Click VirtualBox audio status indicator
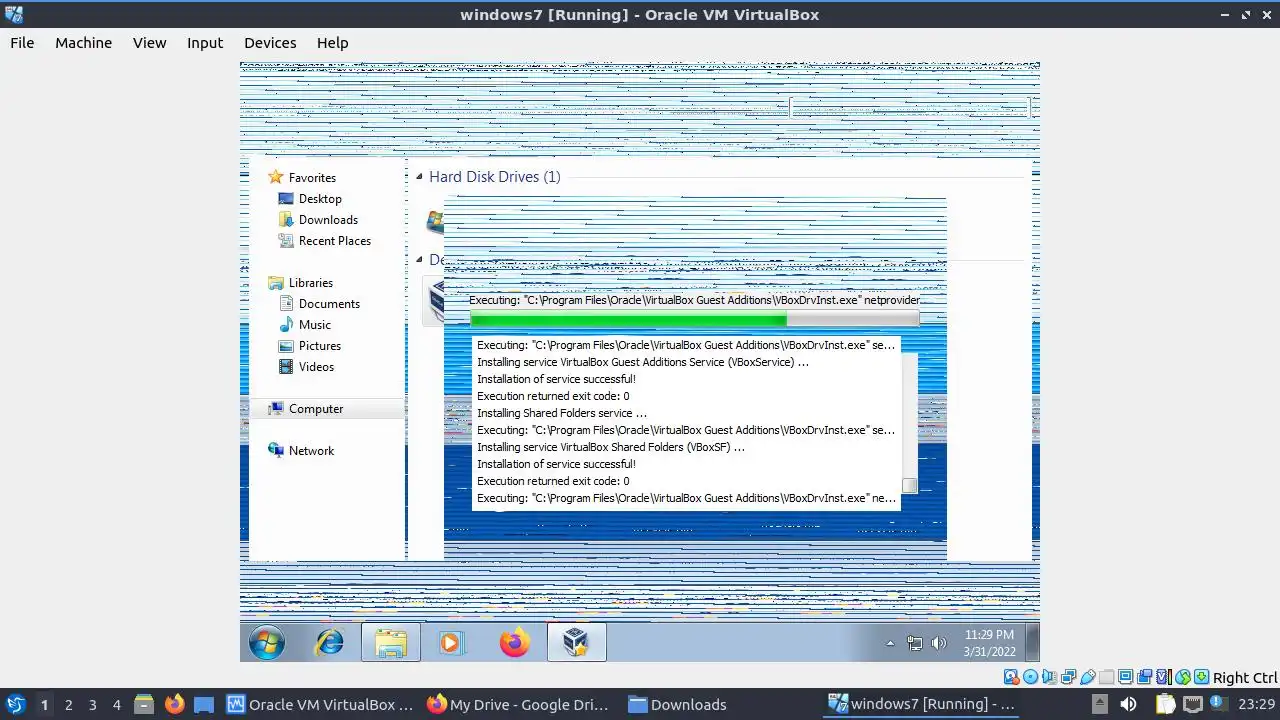Screen dimensions: 1280x720 pyautogui.click(x=1050, y=677)
